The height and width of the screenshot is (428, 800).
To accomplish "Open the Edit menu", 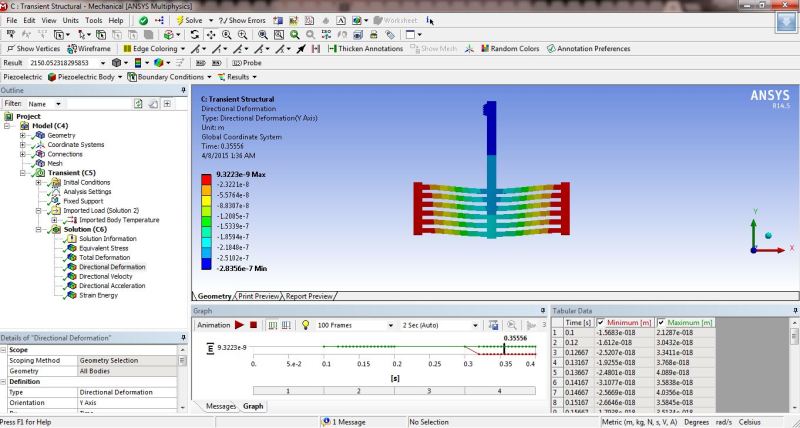I will coord(29,20).
